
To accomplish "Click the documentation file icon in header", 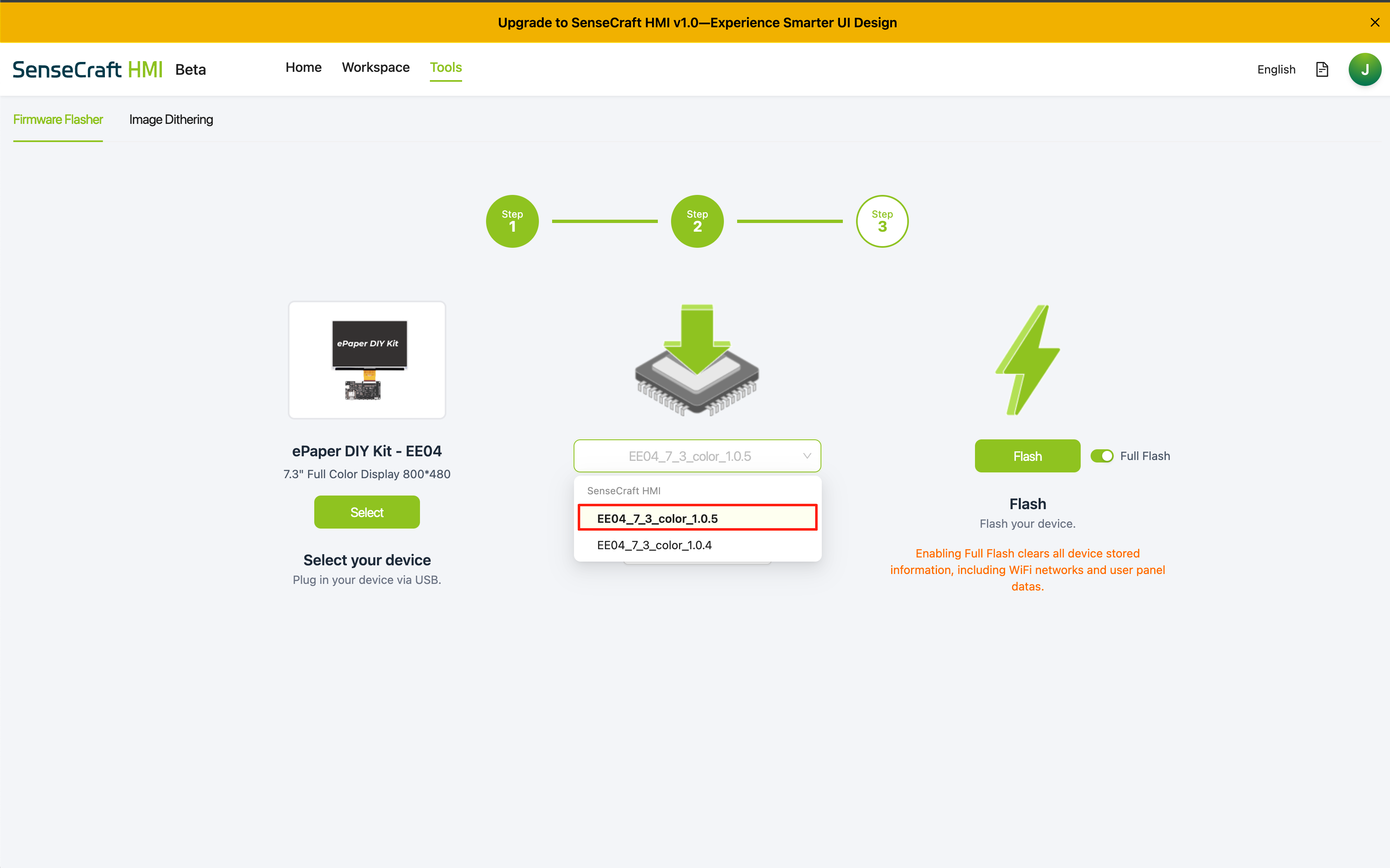I will 1322,69.
